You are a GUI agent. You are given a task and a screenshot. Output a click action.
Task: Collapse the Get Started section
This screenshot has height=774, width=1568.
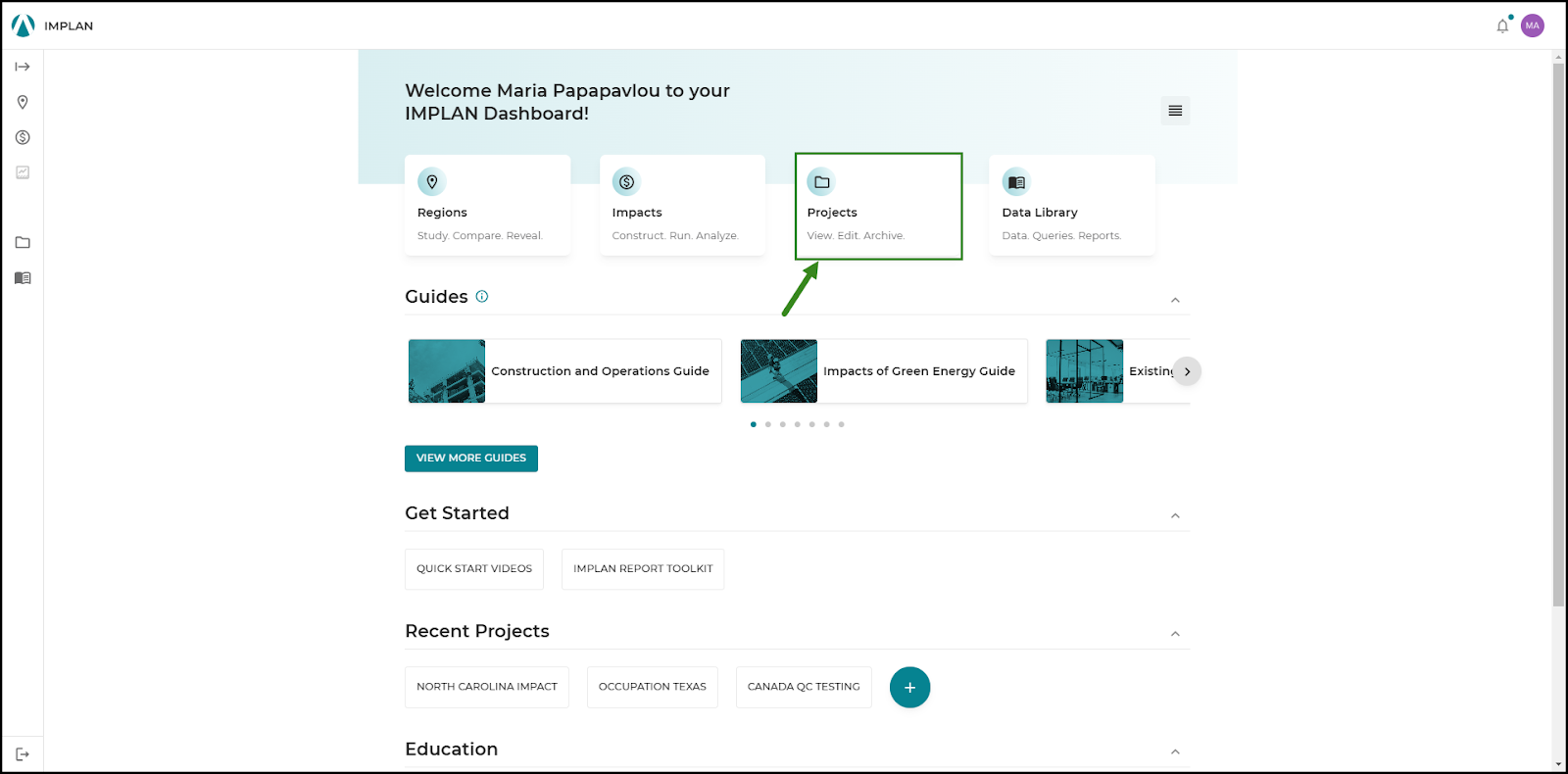(x=1175, y=516)
